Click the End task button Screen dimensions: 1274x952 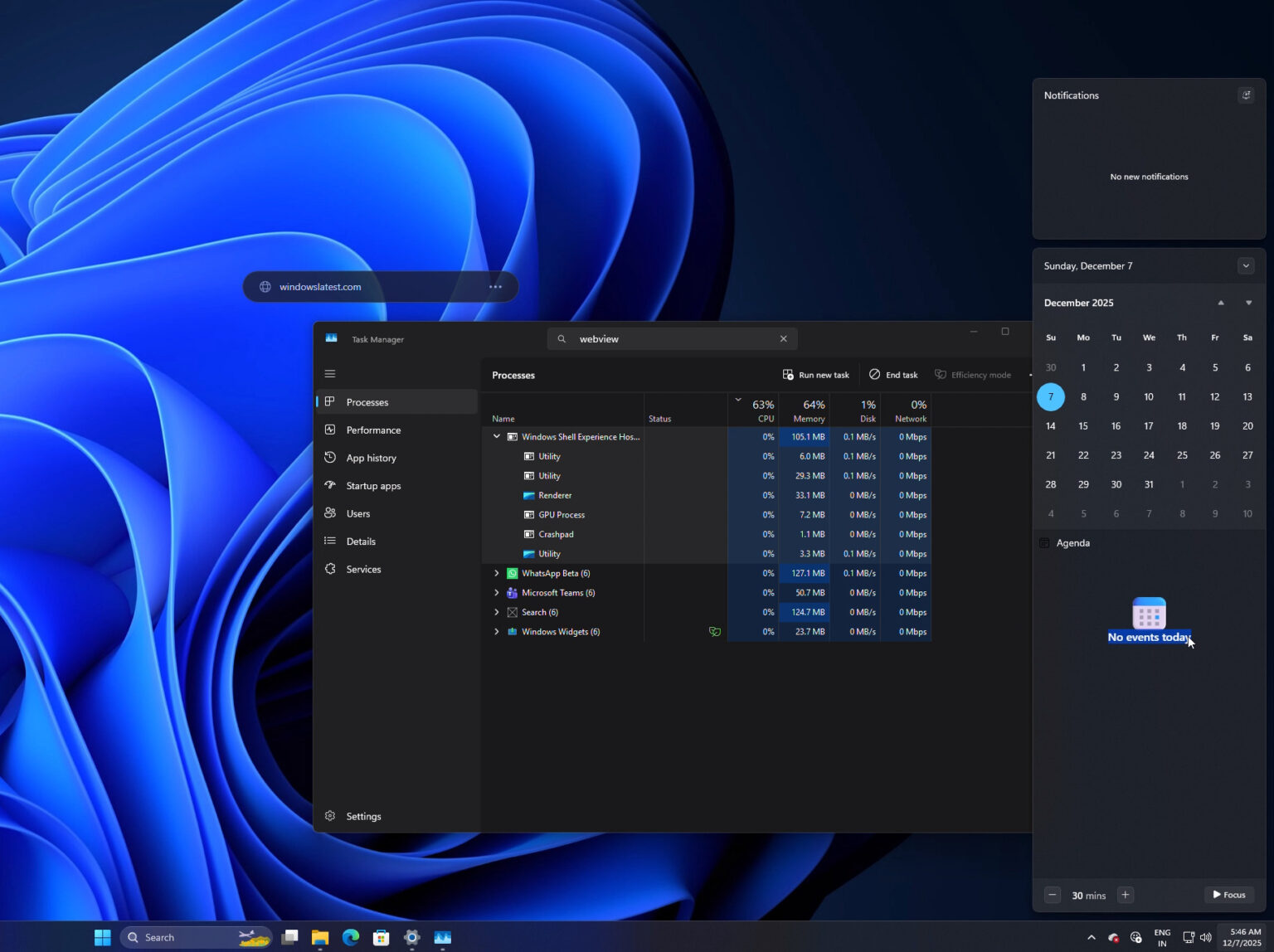[893, 374]
